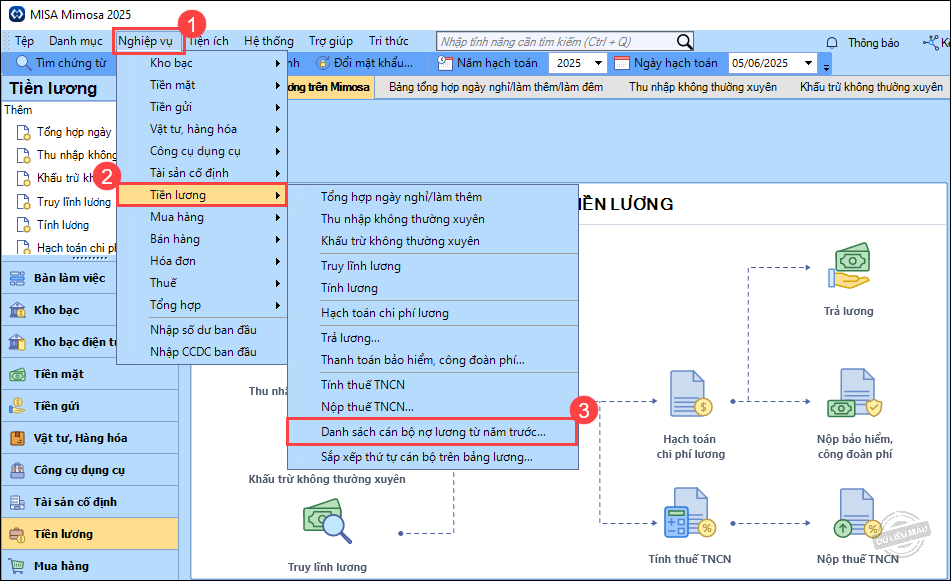
Task: Click the Mua hàng cart sidebar icon
Action: [x=18, y=566]
